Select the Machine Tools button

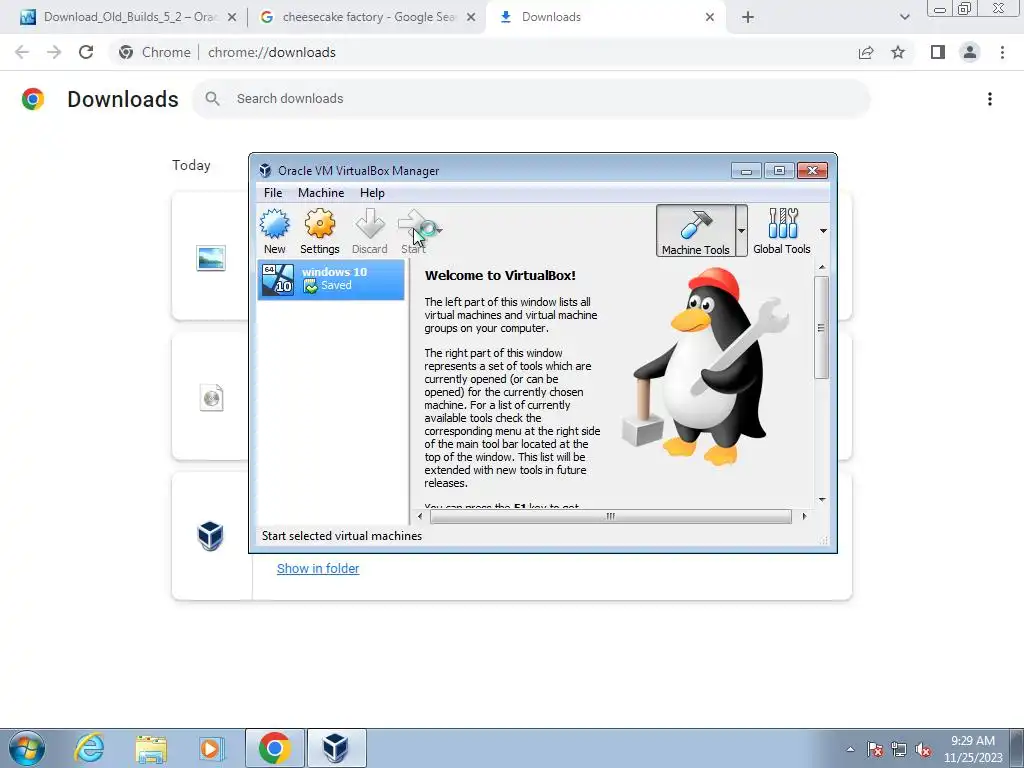point(696,231)
